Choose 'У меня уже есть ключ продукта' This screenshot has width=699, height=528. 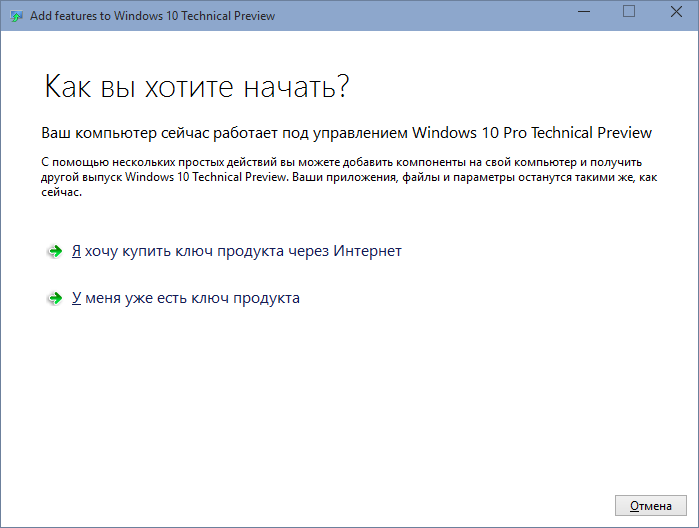[x=186, y=298]
